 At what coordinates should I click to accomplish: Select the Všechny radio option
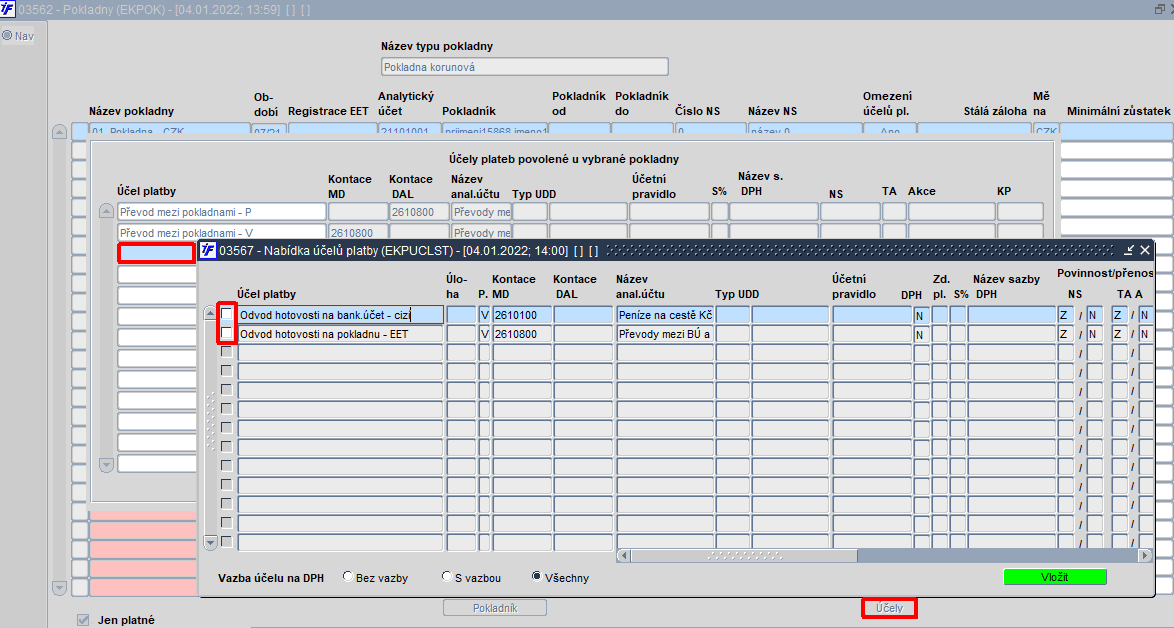[537, 576]
